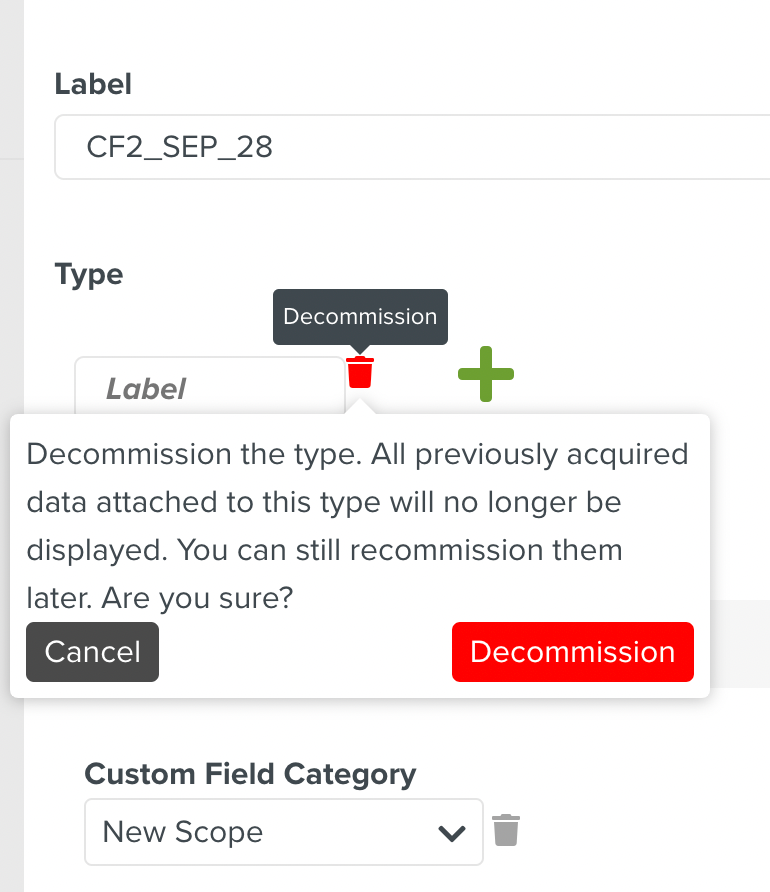The width and height of the screenshot is (770, 892).
Task: Focus the CF2_SEP_28 label field
Action: tap(400, 147)
